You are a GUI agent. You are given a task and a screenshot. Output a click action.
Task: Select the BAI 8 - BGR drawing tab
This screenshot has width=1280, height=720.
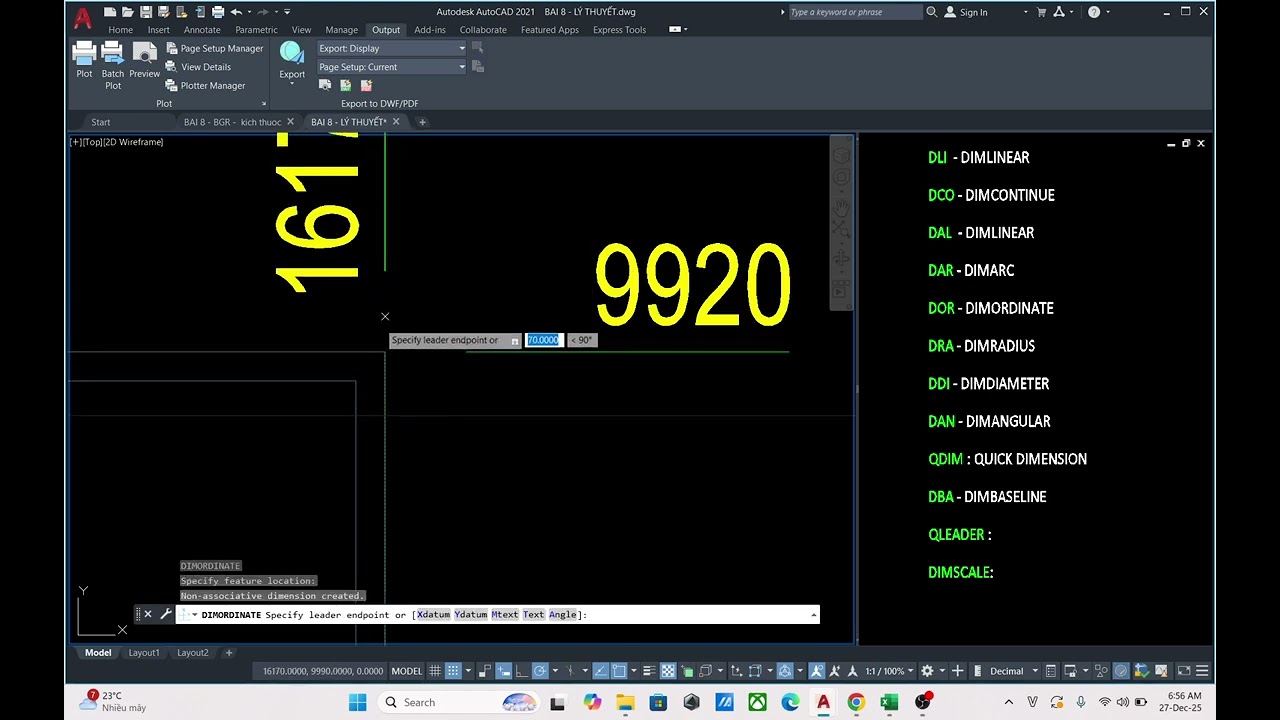[232, 122]
